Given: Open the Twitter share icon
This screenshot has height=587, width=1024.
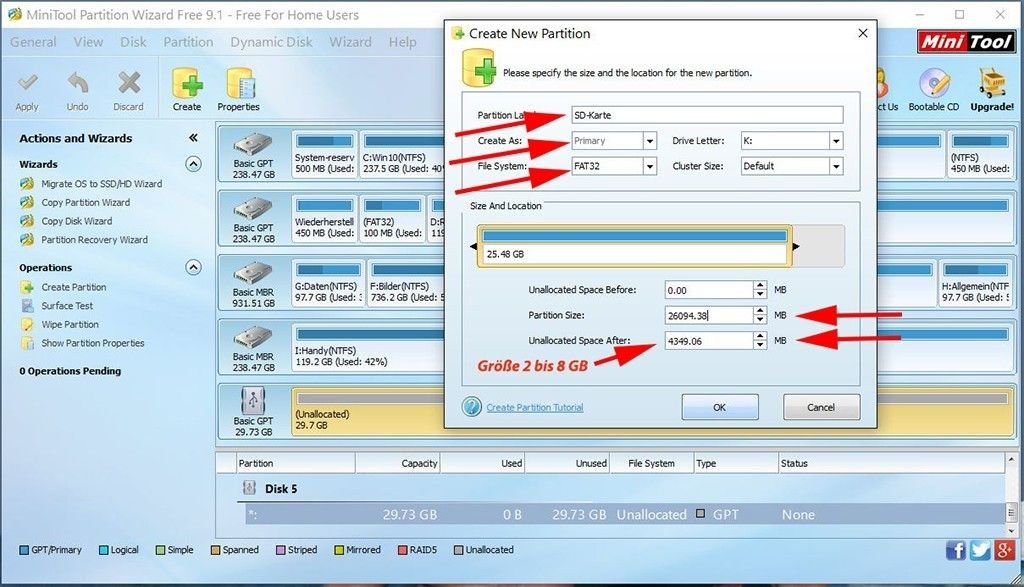Looking at the screenshot, I should click(x=980, y=550).
